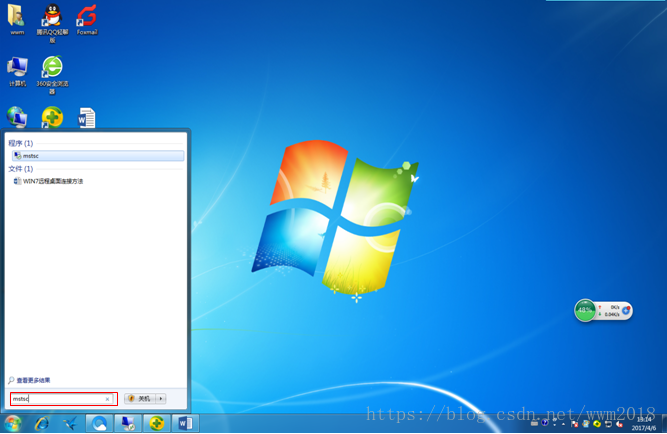Click the network connection tray icon
This screenshot has height=434, width=667.
608,424
